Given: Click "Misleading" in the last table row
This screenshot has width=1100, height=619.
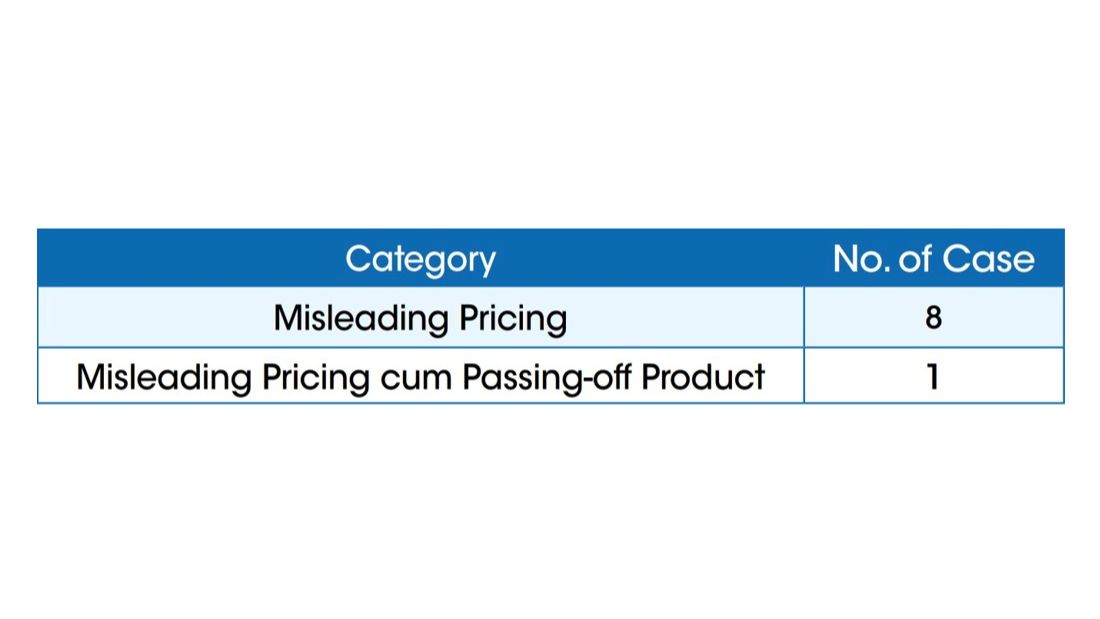Looking at the screenshot, I should [164, 377].
